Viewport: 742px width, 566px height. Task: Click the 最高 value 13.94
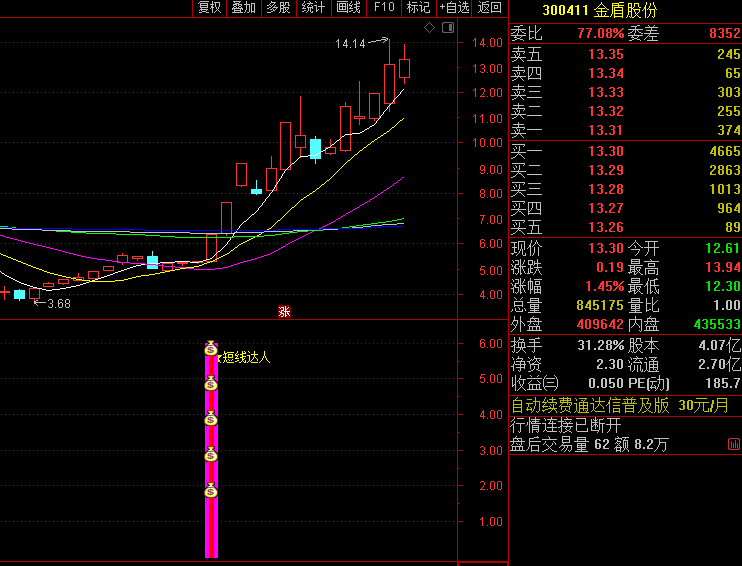click(x=723, y=267)
